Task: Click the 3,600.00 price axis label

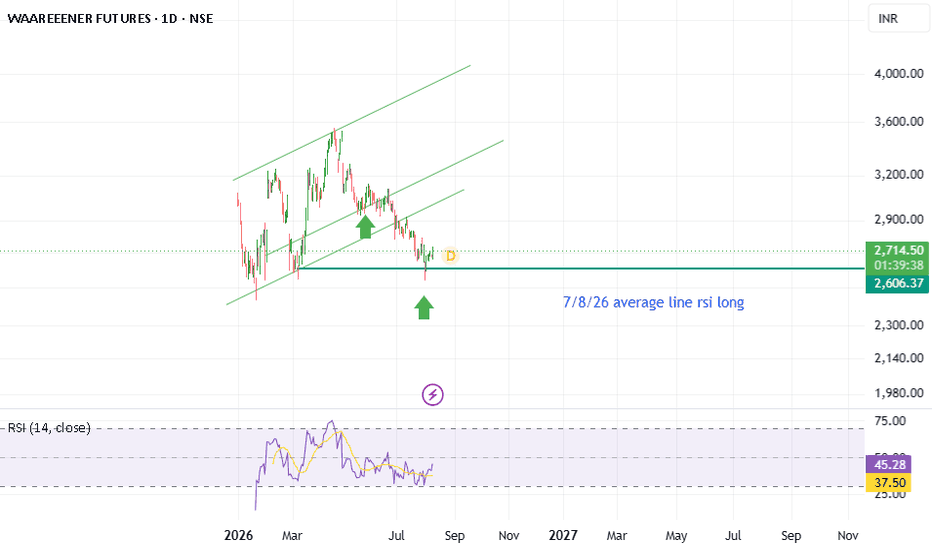Action: [899, 122]
